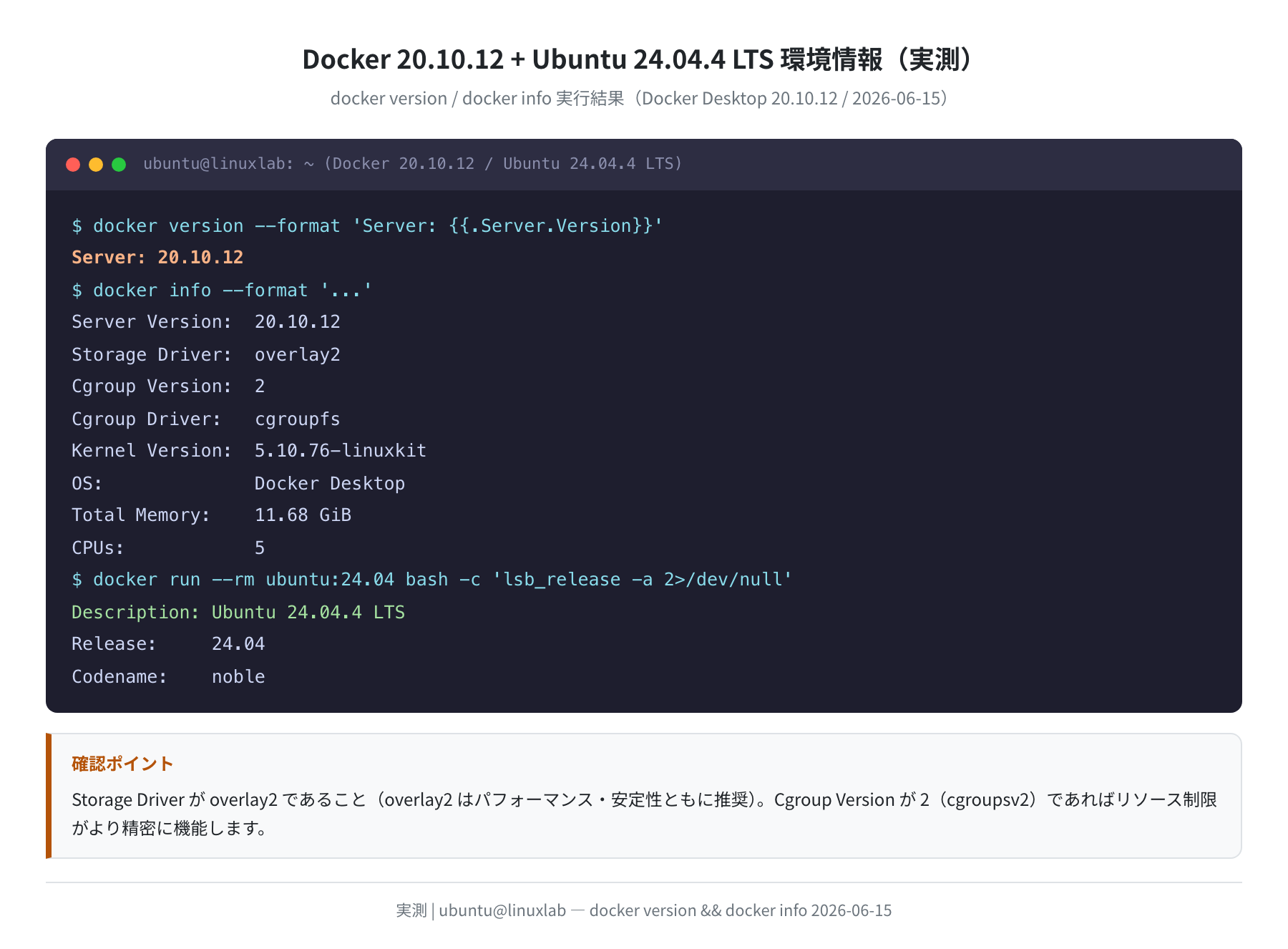Image resolution: width=1288 pixels, height=949 pixels.
Task: Click the 'Kernel Version:' label
Action: pos(152,451)
